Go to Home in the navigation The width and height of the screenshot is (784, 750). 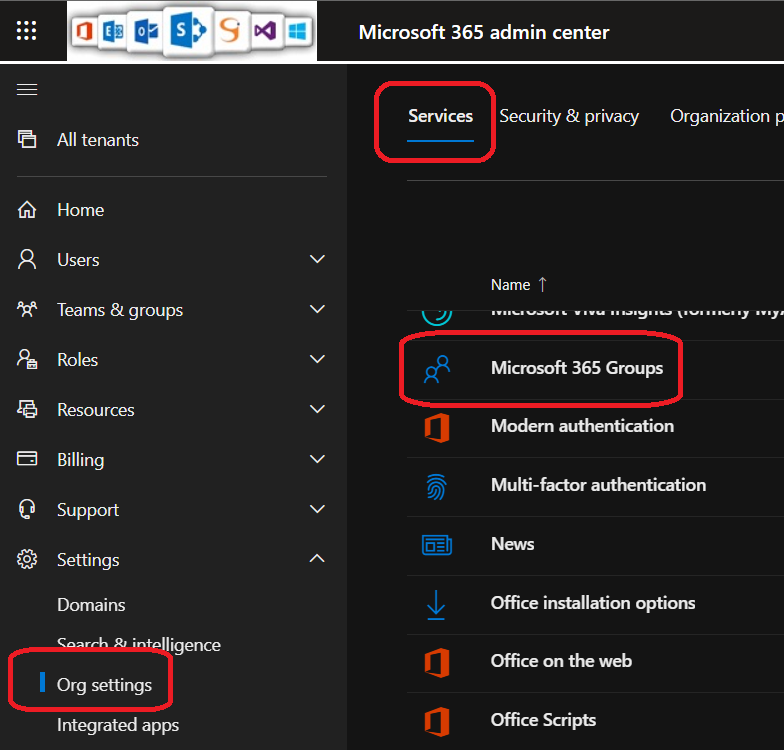click(80, 210)
